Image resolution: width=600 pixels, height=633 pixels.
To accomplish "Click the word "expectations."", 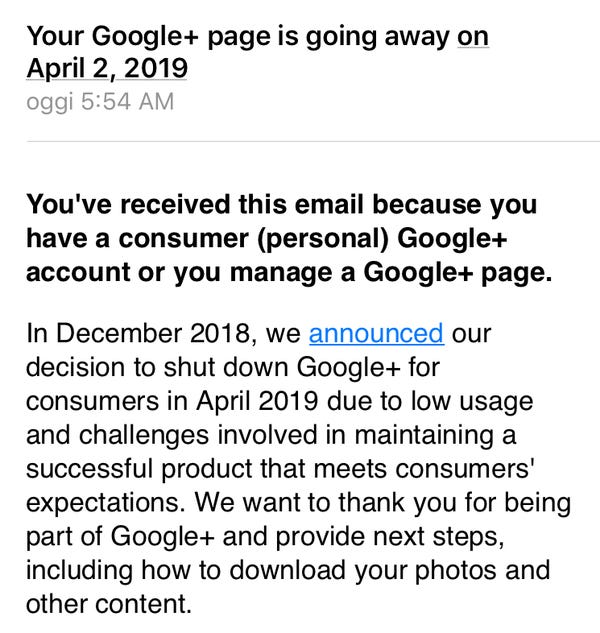I will pos(106,503).
